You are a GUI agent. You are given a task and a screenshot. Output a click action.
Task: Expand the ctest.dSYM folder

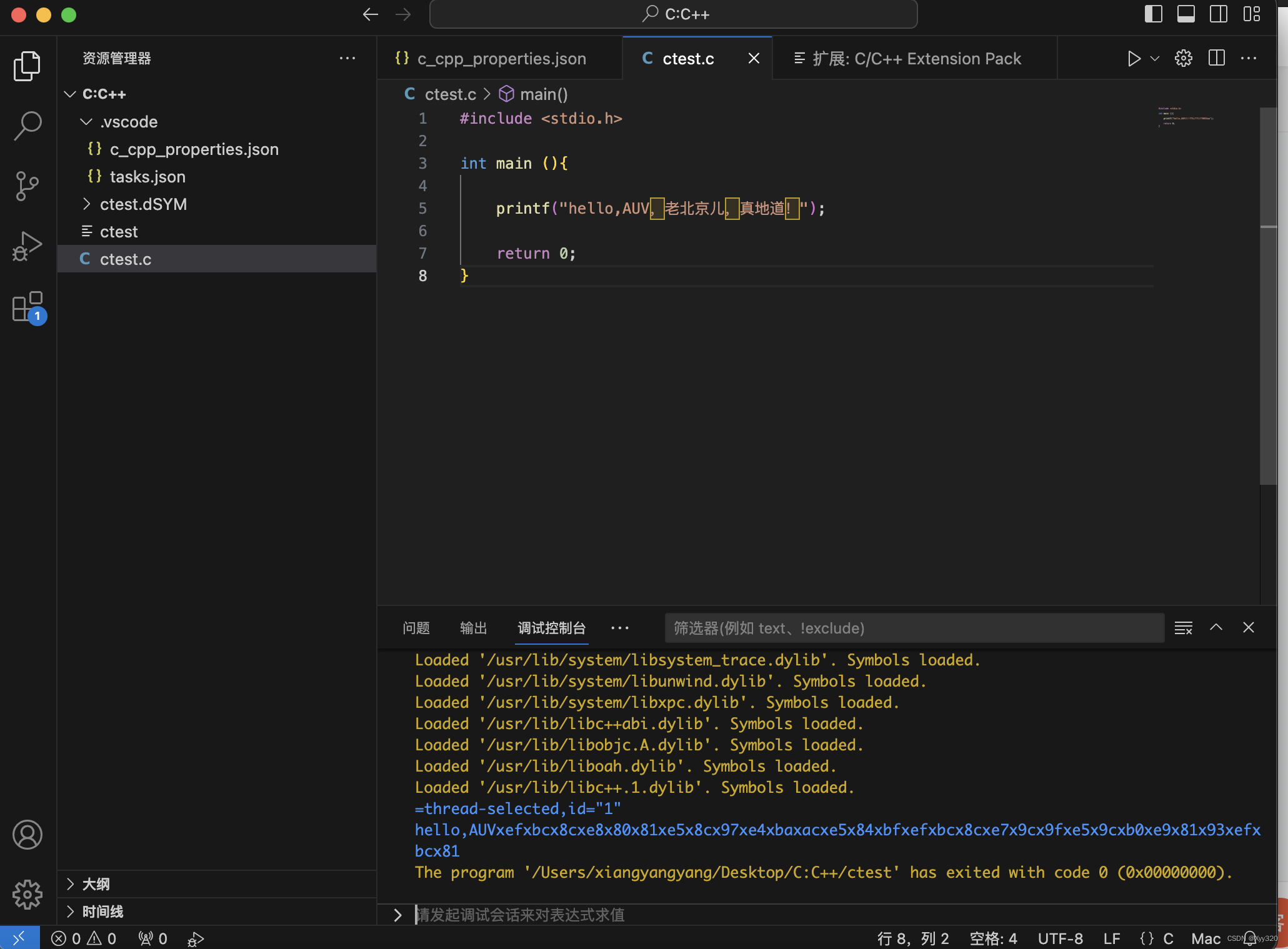click(87, 204)
